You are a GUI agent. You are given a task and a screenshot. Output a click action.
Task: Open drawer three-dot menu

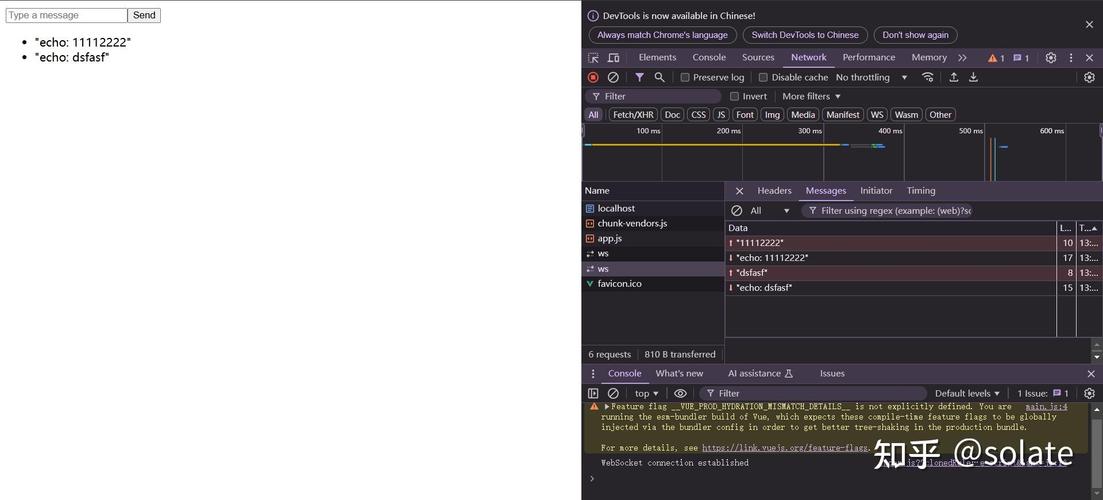(x=593, y=373)
